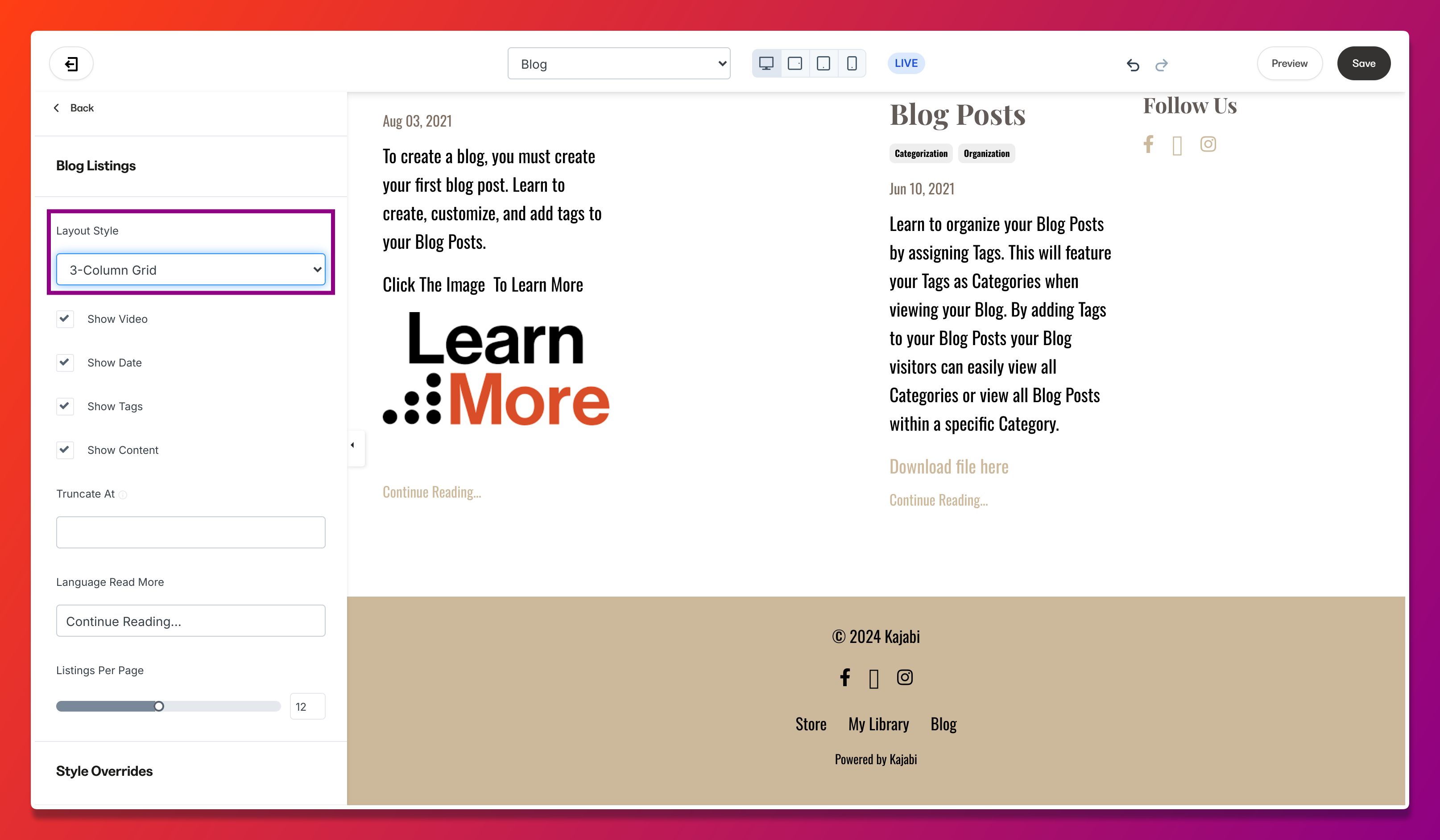
Task: Open Blog in footer menu
Action: (943, 724)
